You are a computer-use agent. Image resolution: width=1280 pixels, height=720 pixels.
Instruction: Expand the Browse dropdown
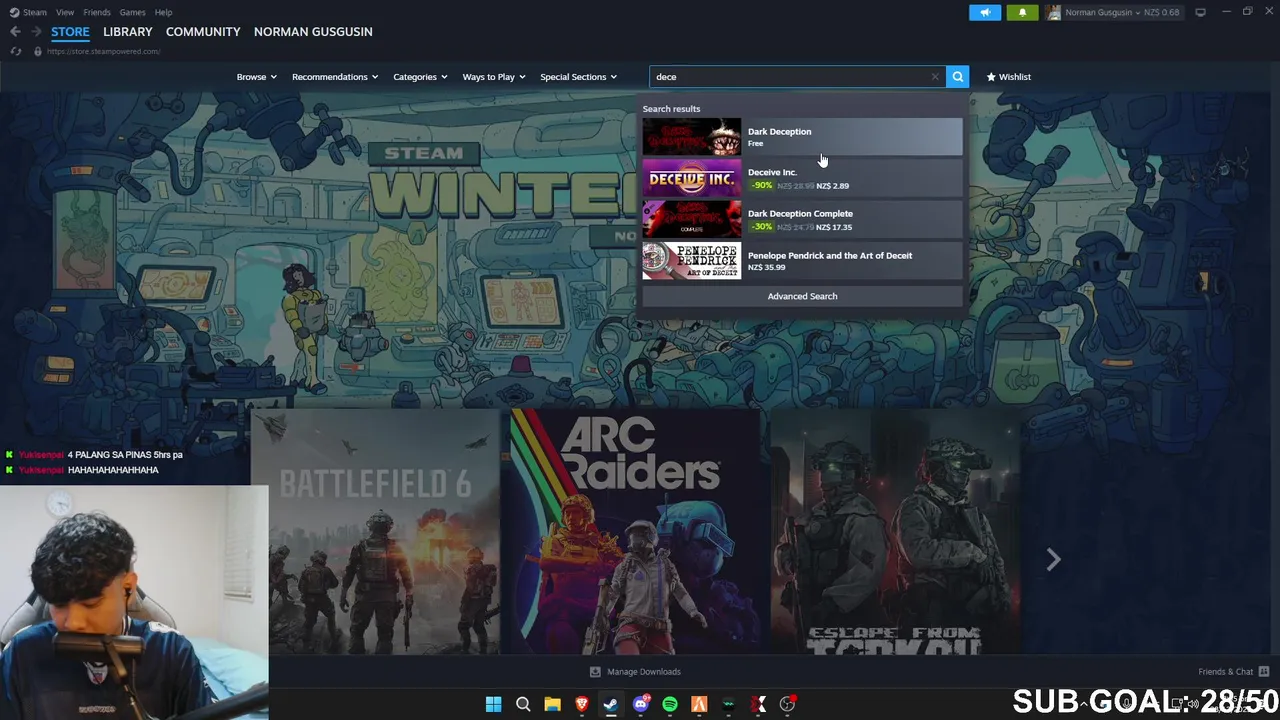click(256, 77)
